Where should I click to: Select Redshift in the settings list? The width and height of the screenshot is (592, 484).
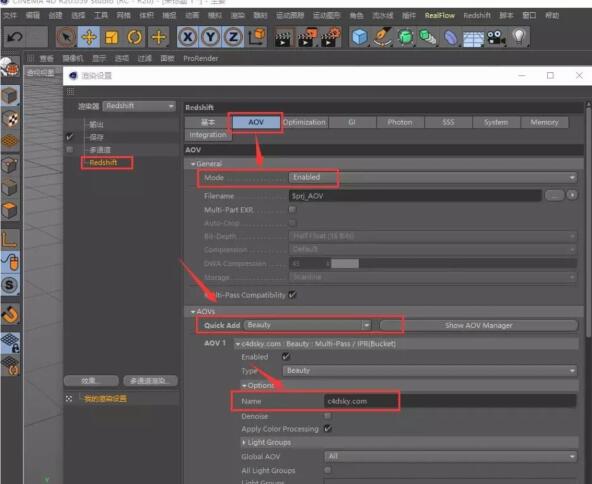[103, 163]
